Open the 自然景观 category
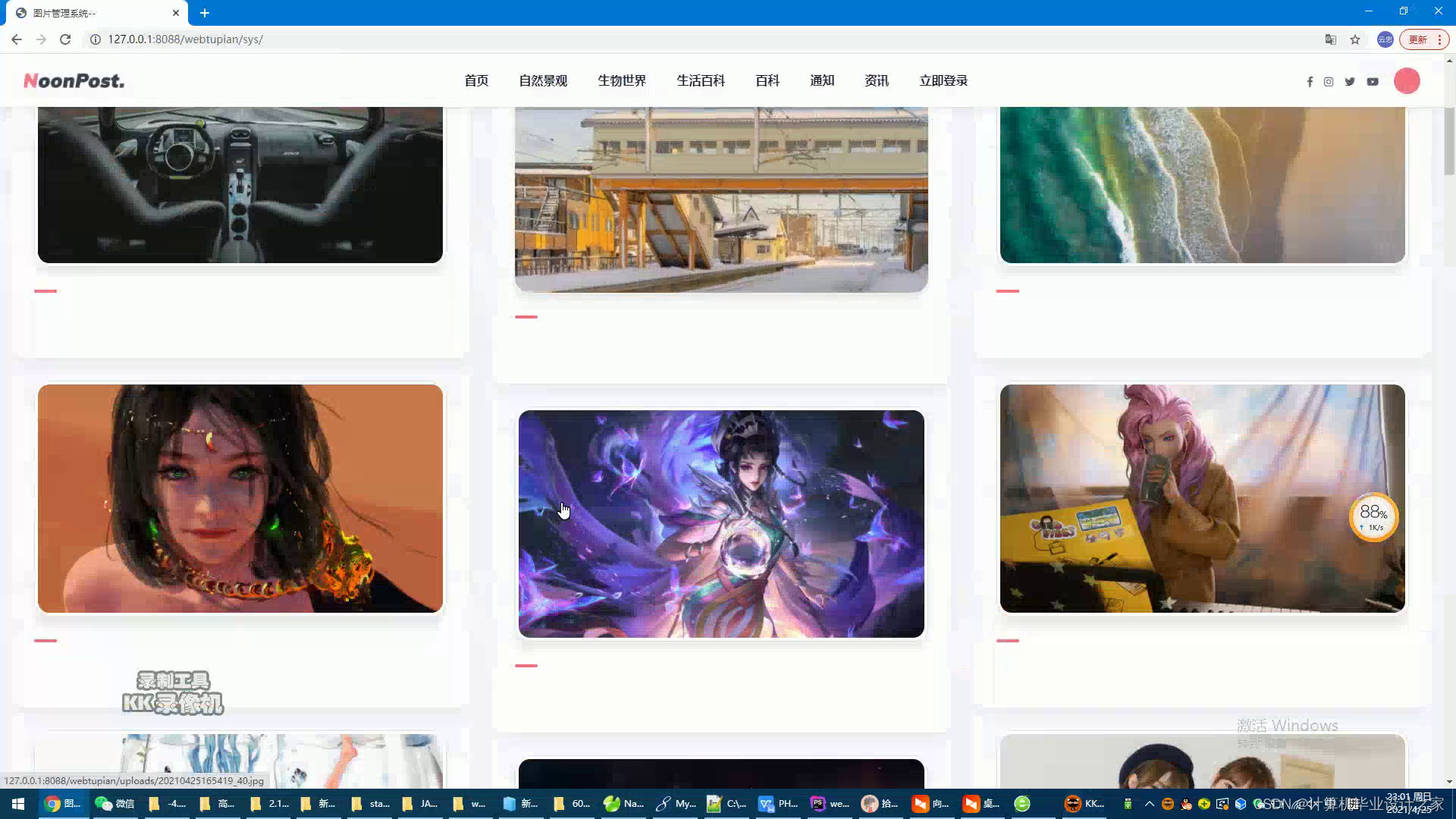The image size is (1456, 819). 543,80
